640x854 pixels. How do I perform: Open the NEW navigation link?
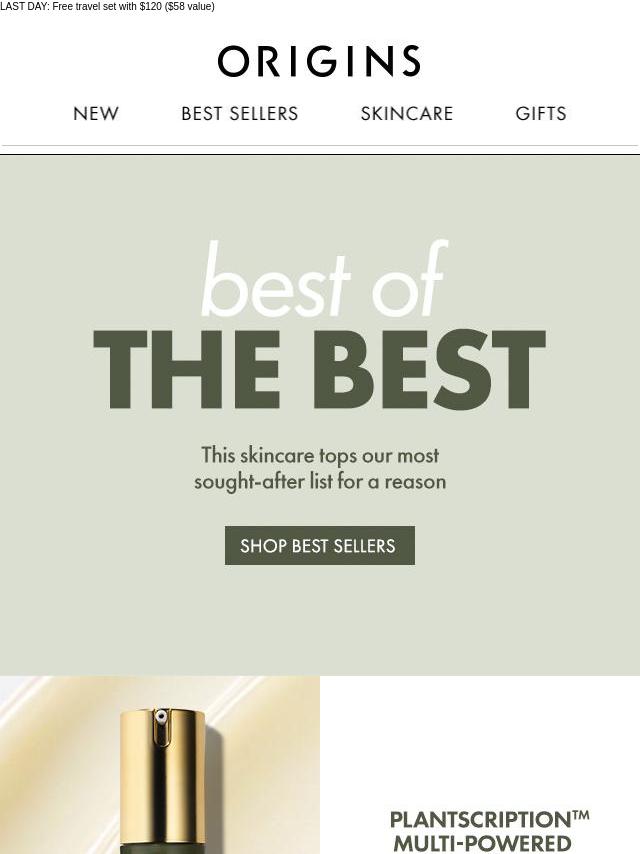(96, 113)
